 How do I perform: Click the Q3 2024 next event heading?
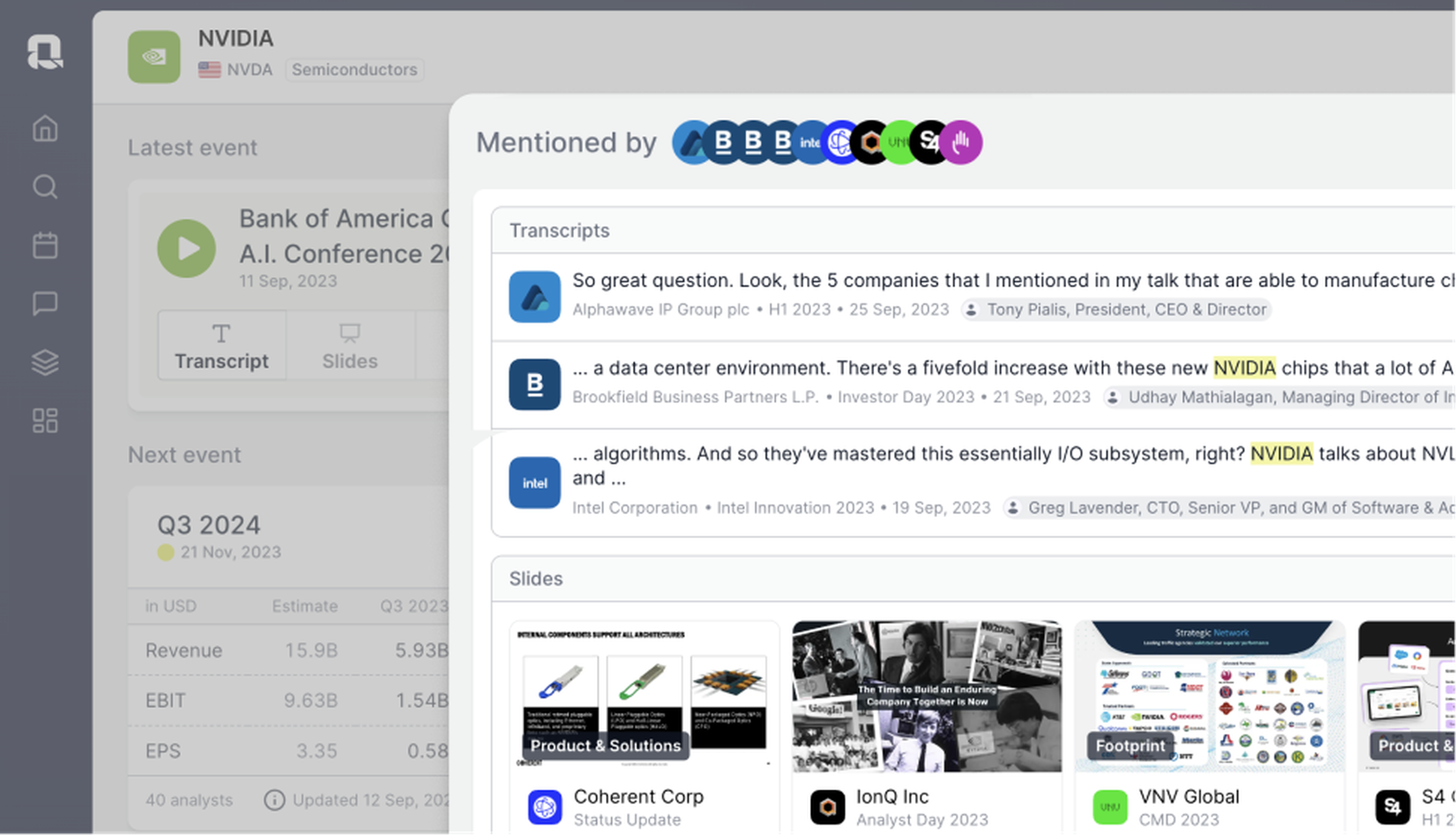(209, 525)
